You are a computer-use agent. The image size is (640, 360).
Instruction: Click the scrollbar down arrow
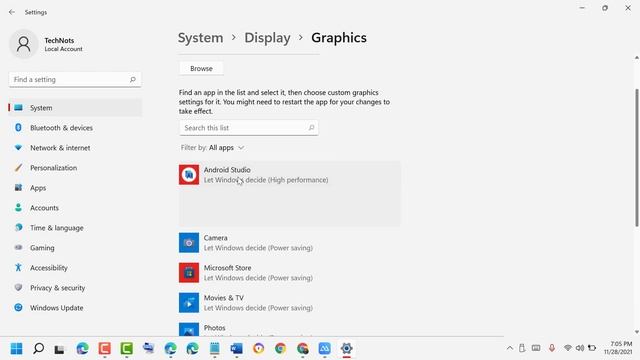click(x=636, y=332)
